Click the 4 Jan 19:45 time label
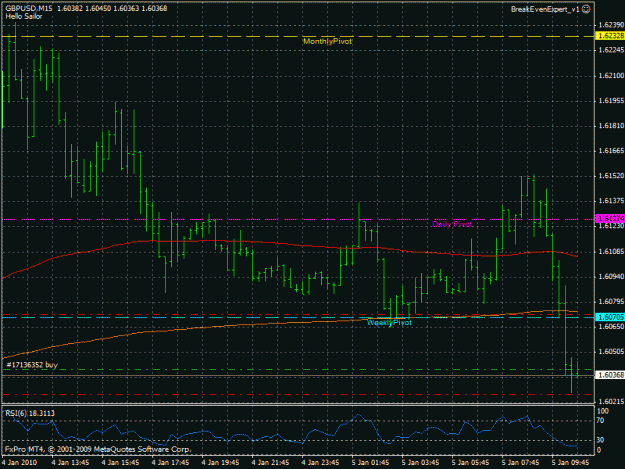This screenshot has width=625, height=469. [220, 463]
